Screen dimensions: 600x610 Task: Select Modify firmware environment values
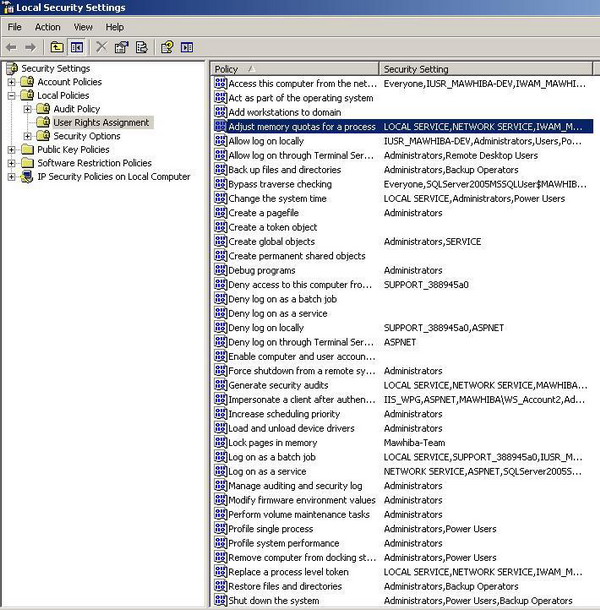tap(302, 500)
